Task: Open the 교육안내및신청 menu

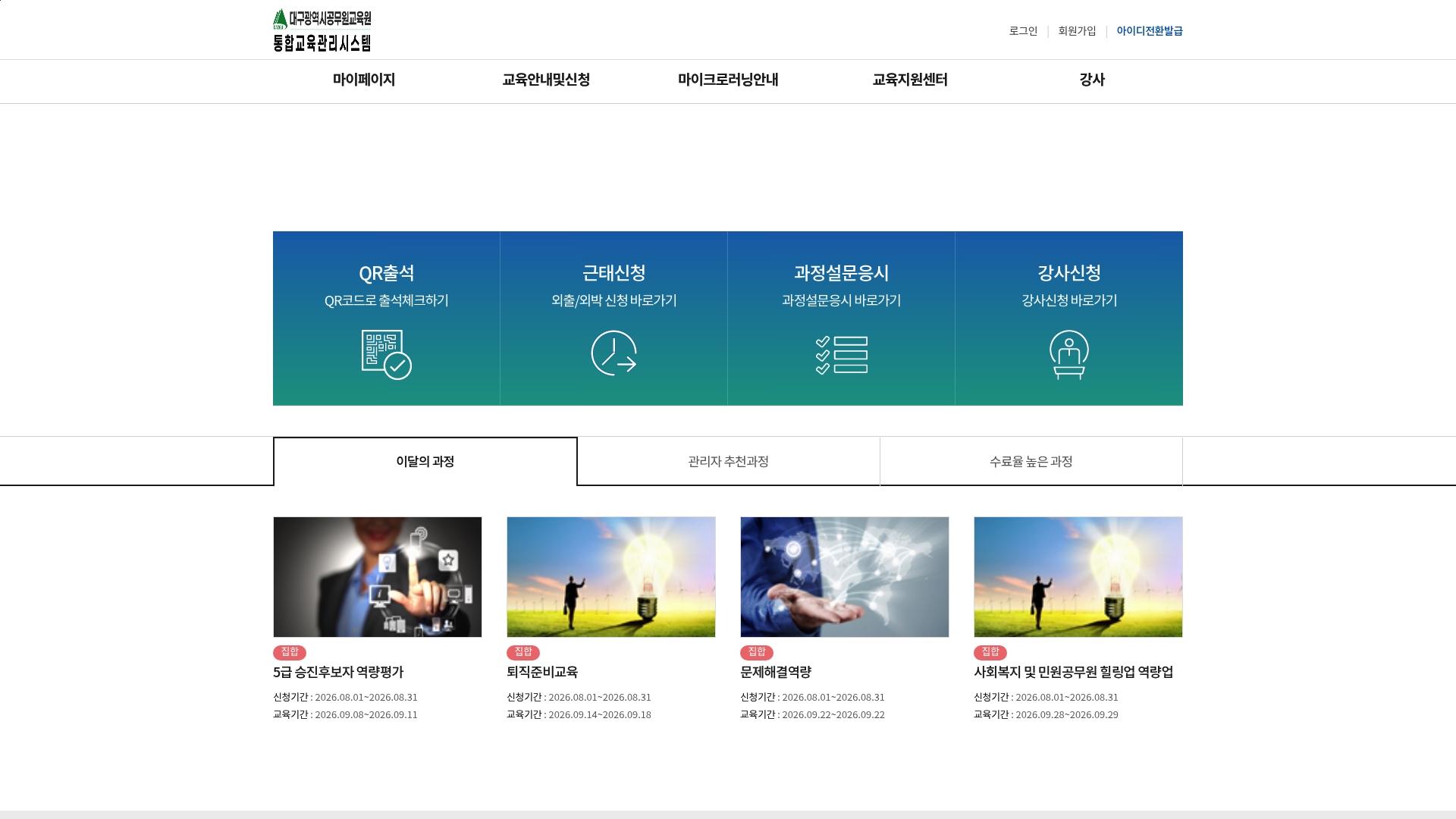Action: [x=546, y=80]
